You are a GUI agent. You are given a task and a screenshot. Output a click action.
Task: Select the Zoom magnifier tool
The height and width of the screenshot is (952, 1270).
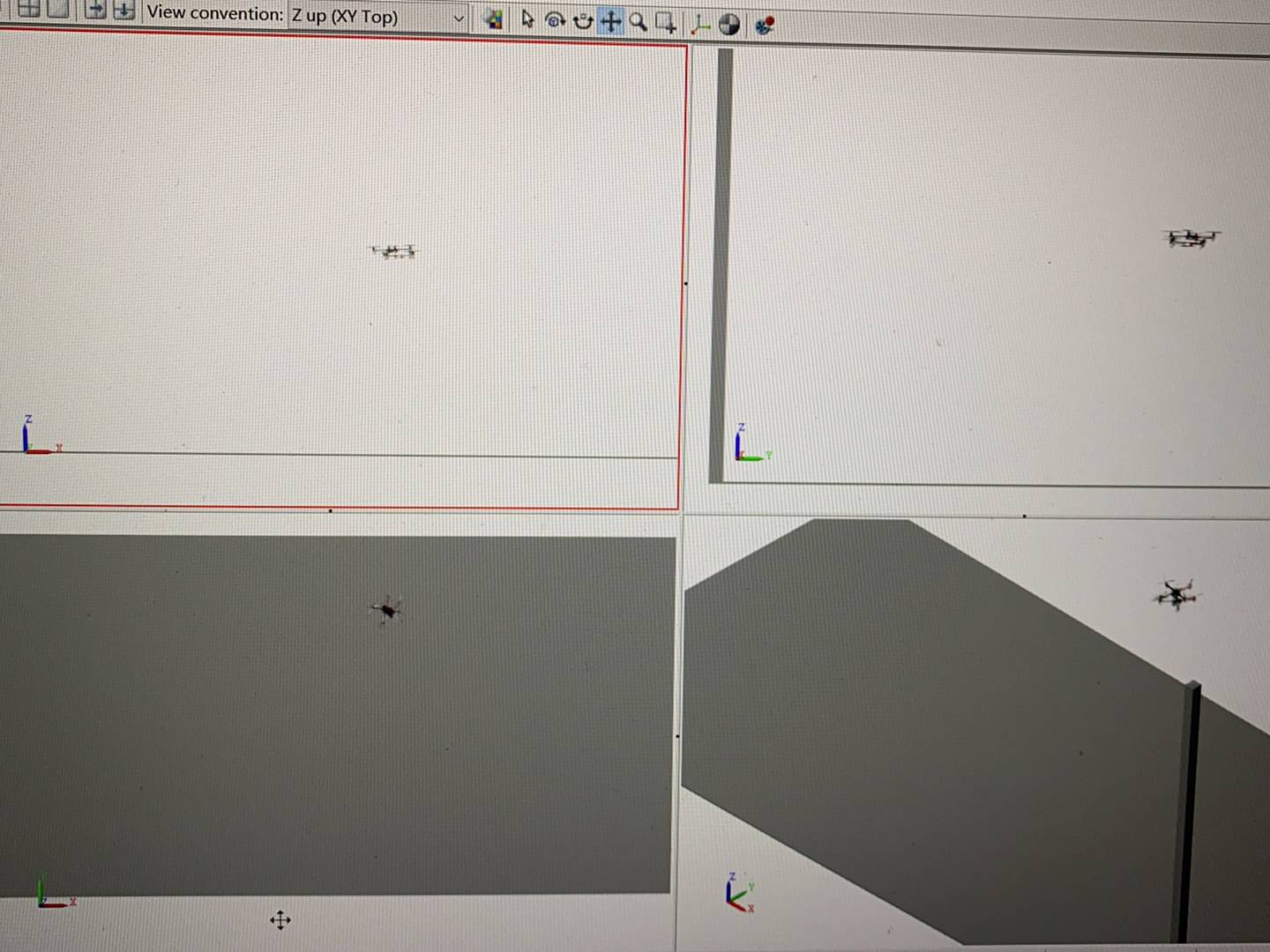tap(639, 21)
